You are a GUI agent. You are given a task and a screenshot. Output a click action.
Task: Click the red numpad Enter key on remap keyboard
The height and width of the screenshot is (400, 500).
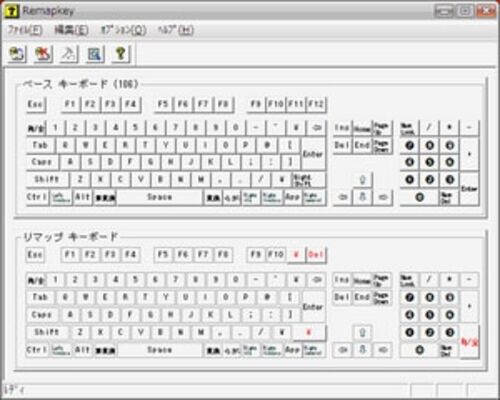469,341
